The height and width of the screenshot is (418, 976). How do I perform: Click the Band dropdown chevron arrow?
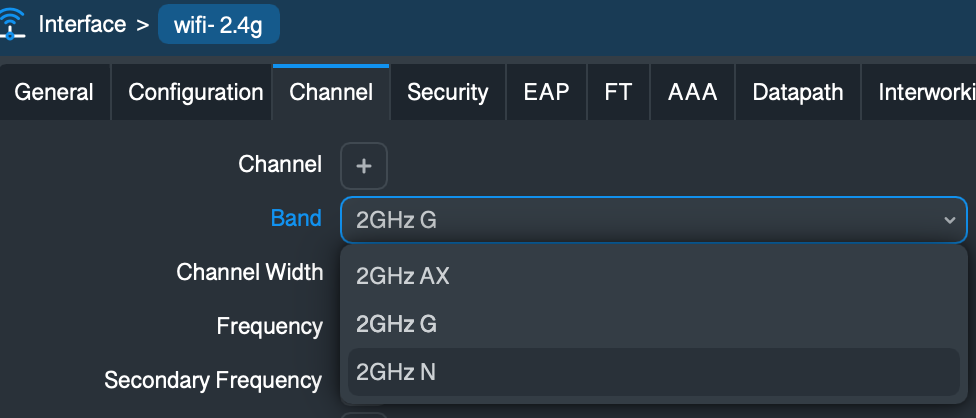(949, 220)
